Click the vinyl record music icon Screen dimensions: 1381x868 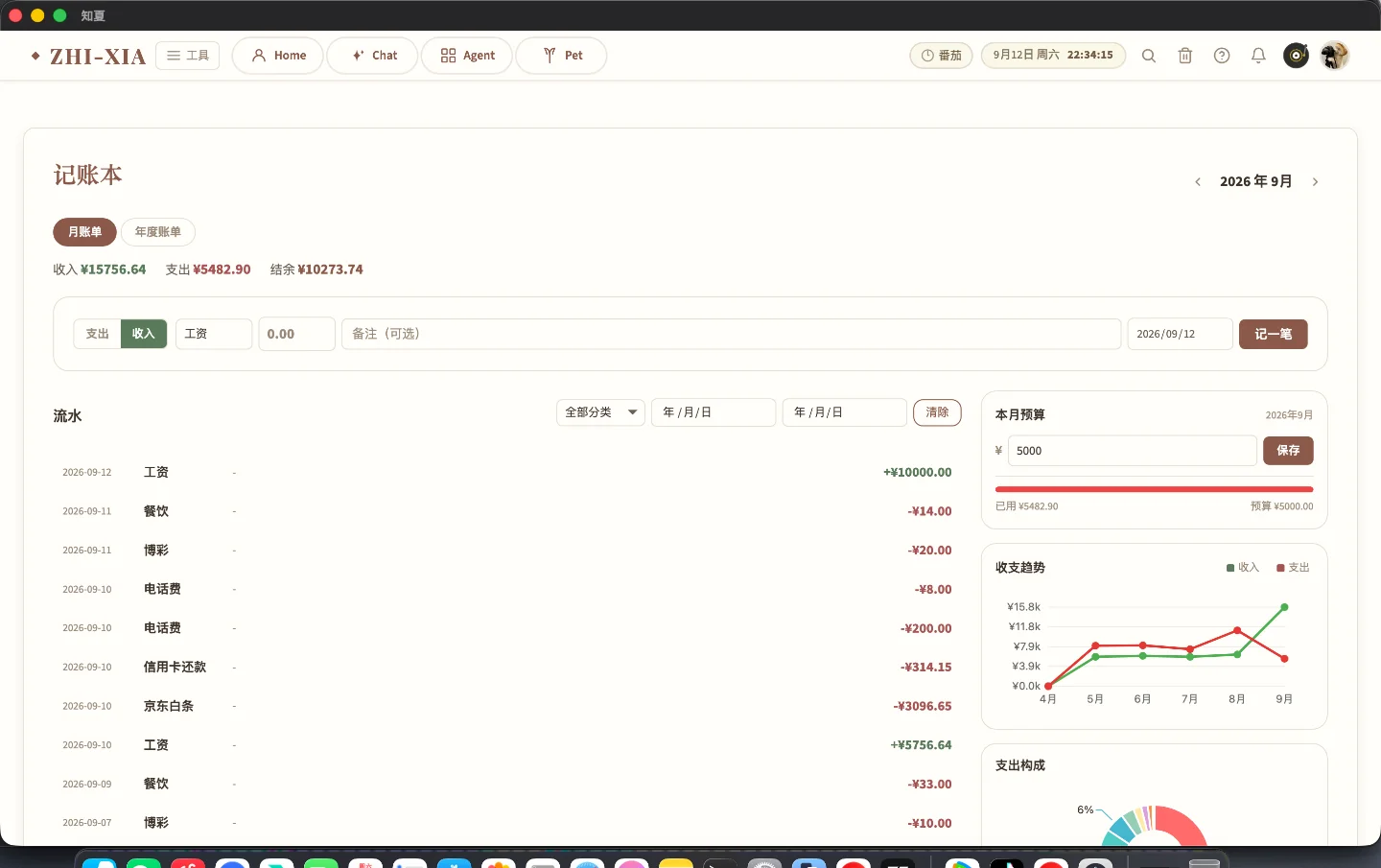[1296, 56]
